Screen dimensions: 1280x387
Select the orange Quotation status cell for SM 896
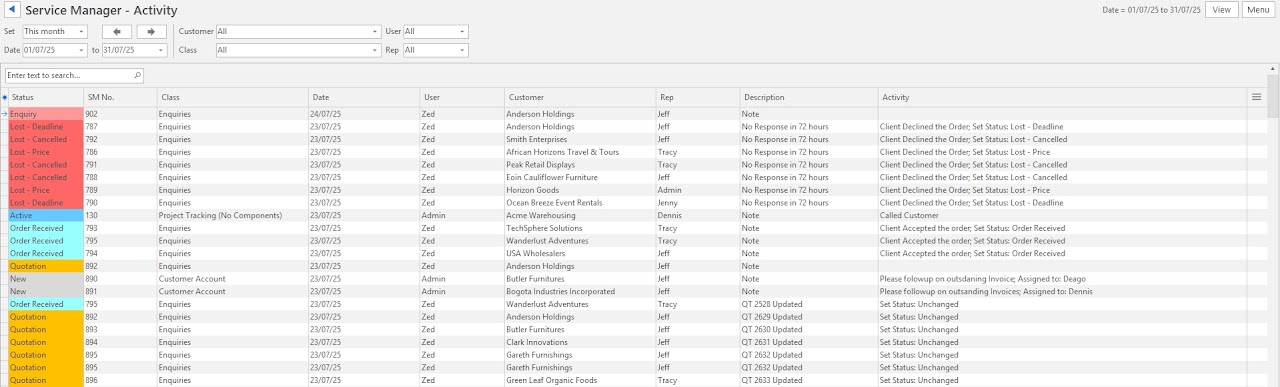46,380
